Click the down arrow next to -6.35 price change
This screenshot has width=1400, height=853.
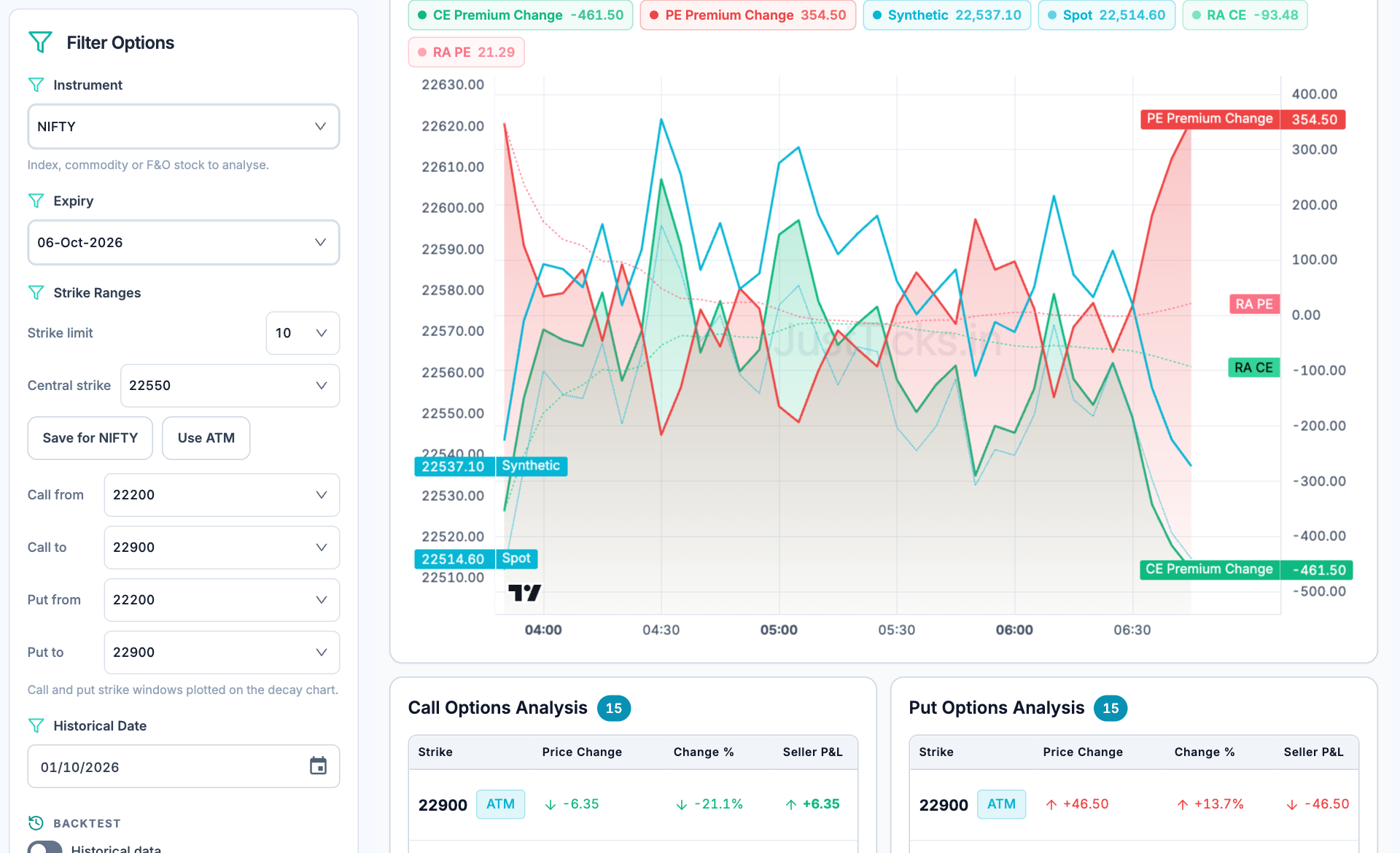tap(551, 804)
